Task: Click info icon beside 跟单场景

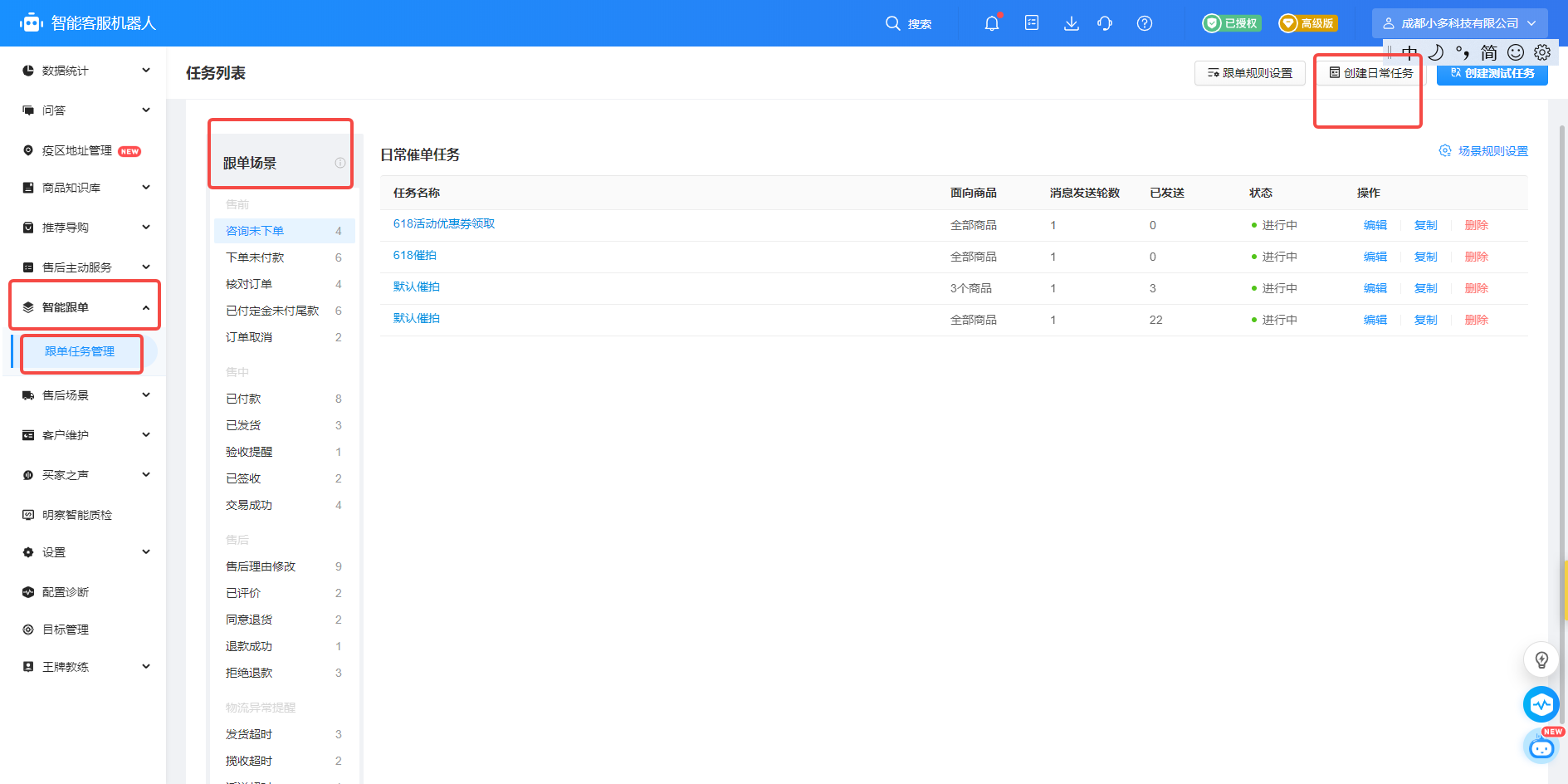Action: 340,163
